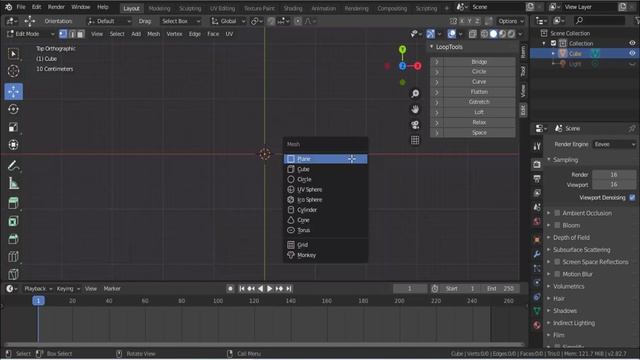Select the Bevel tool
The image size is (640, 360).
click(x=13, y=239)
